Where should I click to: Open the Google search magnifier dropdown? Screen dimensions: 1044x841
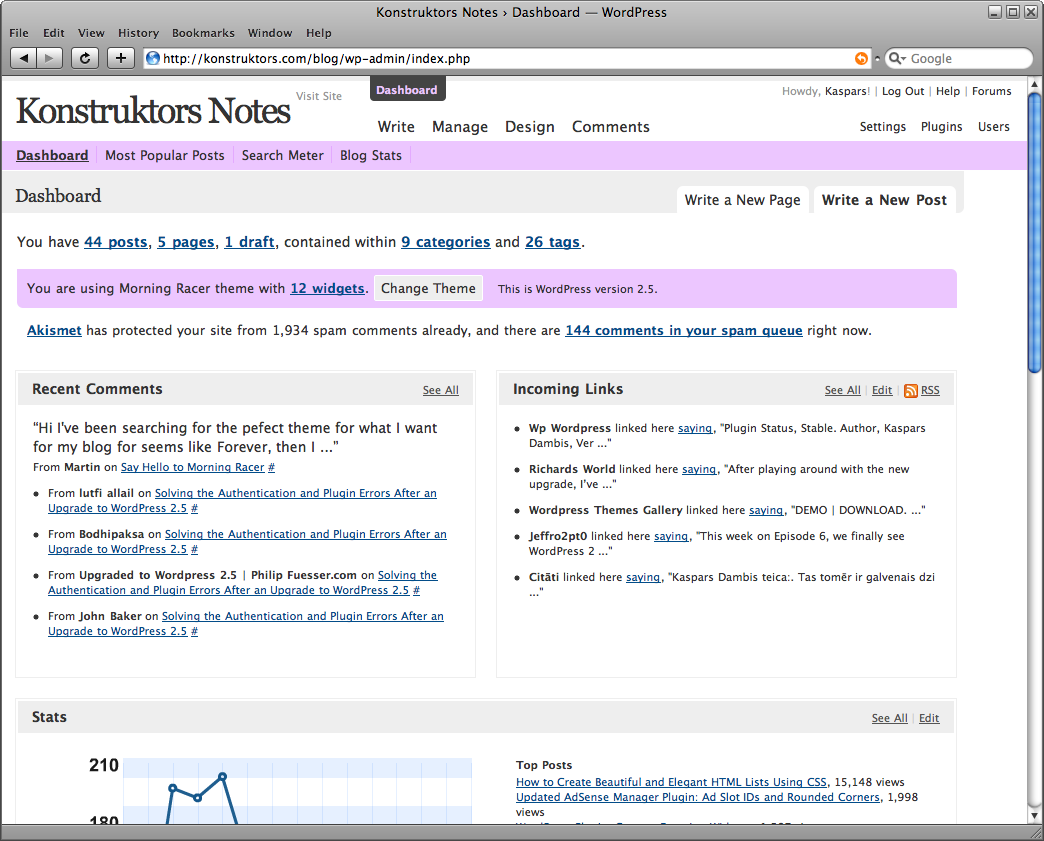(897, 59)
